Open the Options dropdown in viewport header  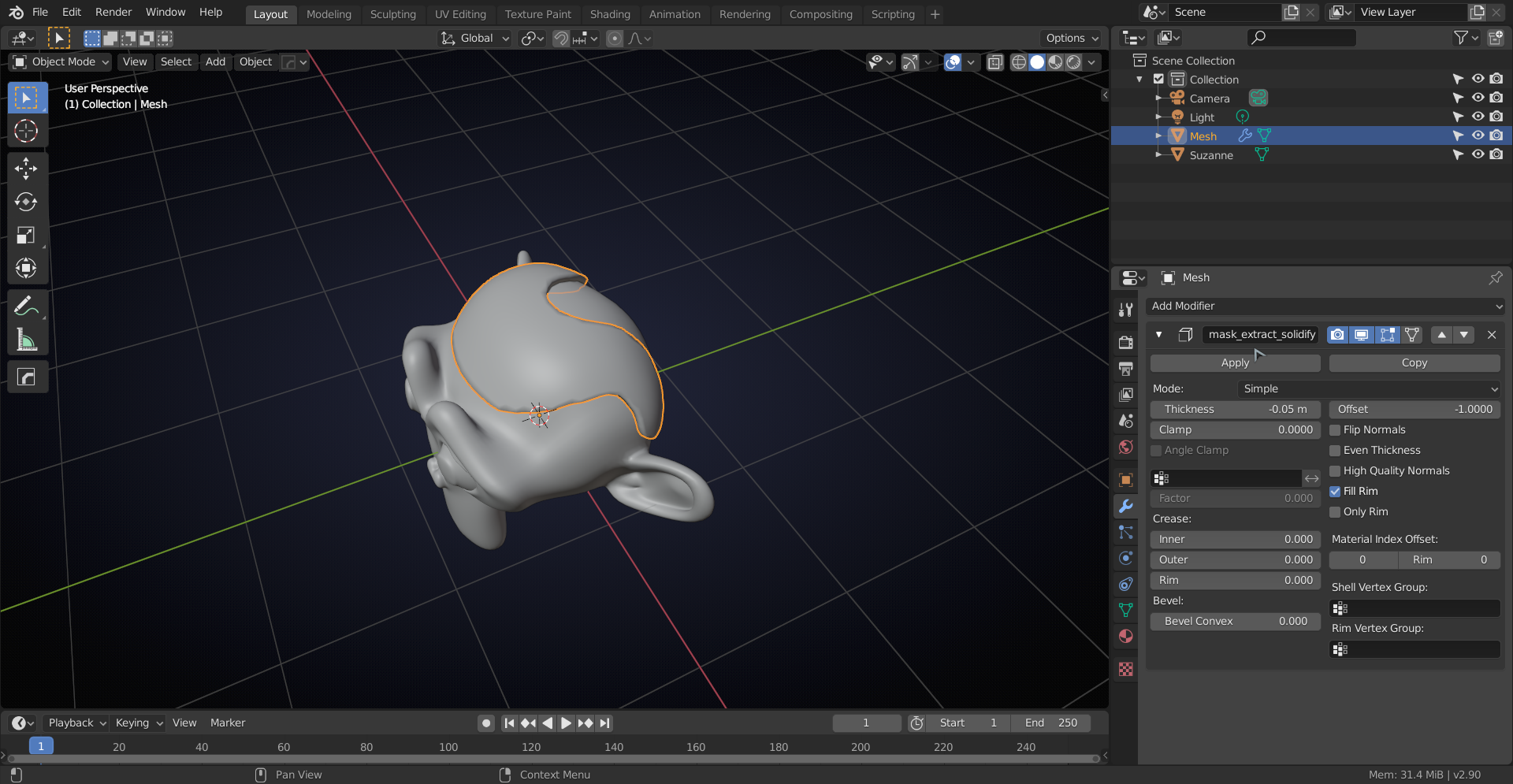[x=1071, y=39]
